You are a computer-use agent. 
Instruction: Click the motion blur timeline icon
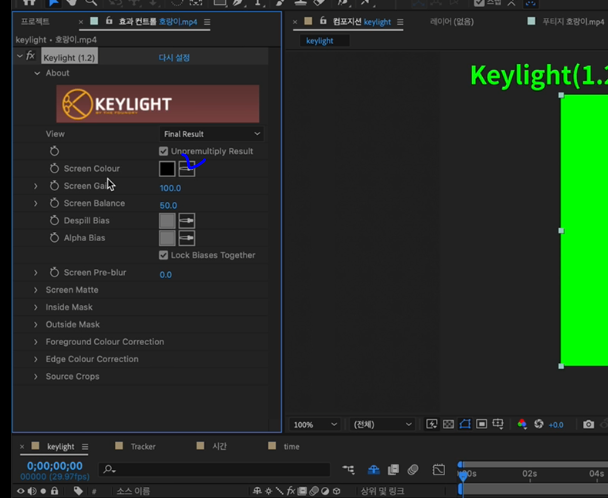[413, 470]
